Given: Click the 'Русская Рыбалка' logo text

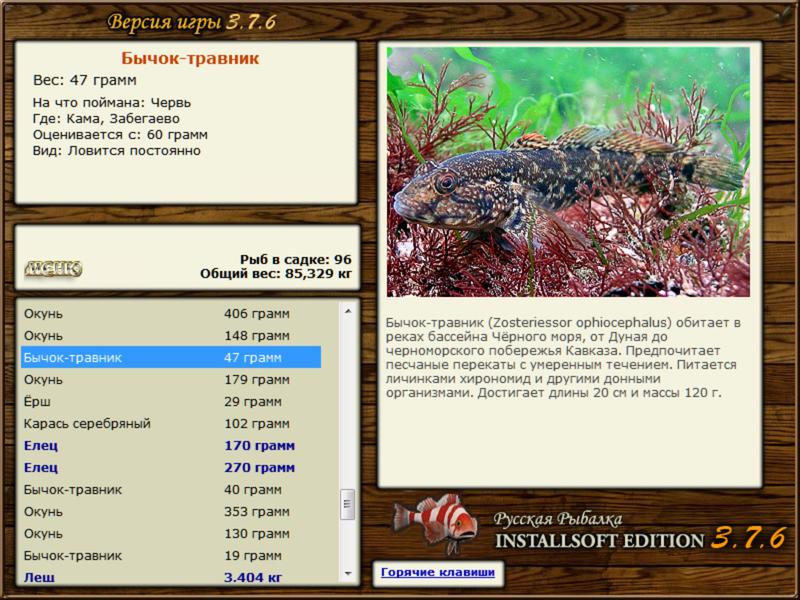Looking at the screenshot, I should point(558,519).
